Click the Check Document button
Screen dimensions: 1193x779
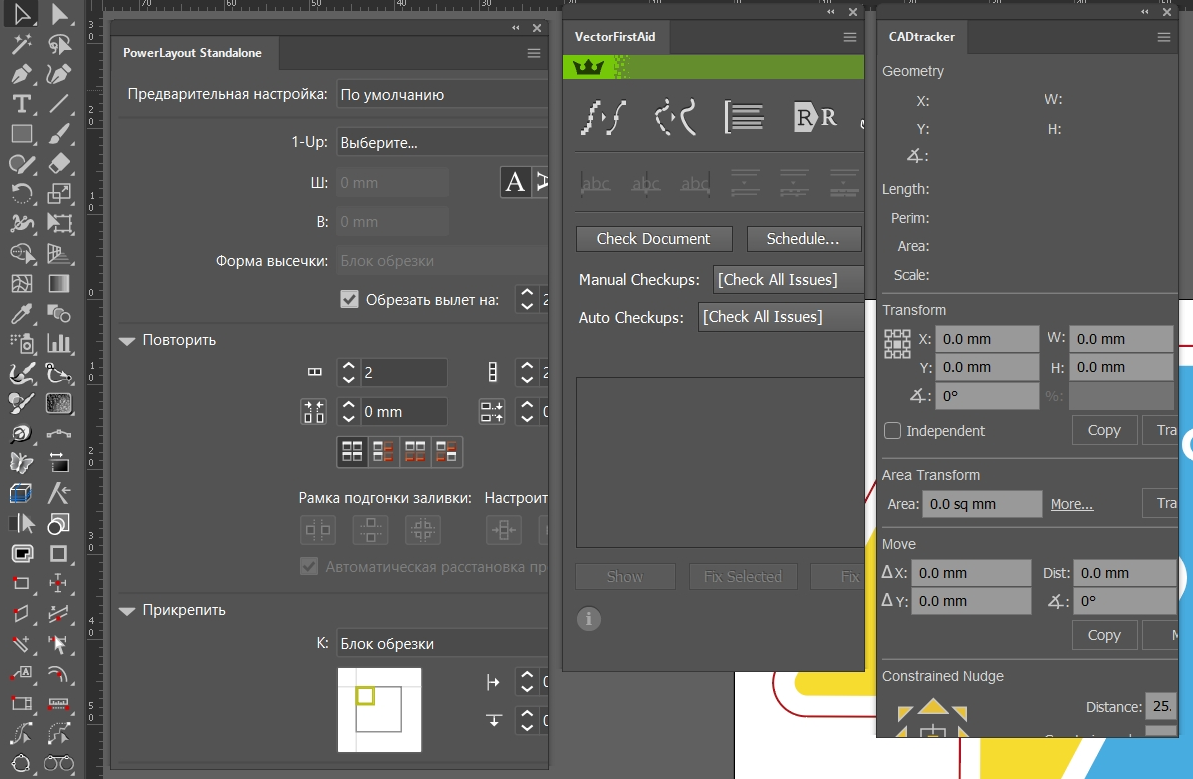click(x=654, y=239)
